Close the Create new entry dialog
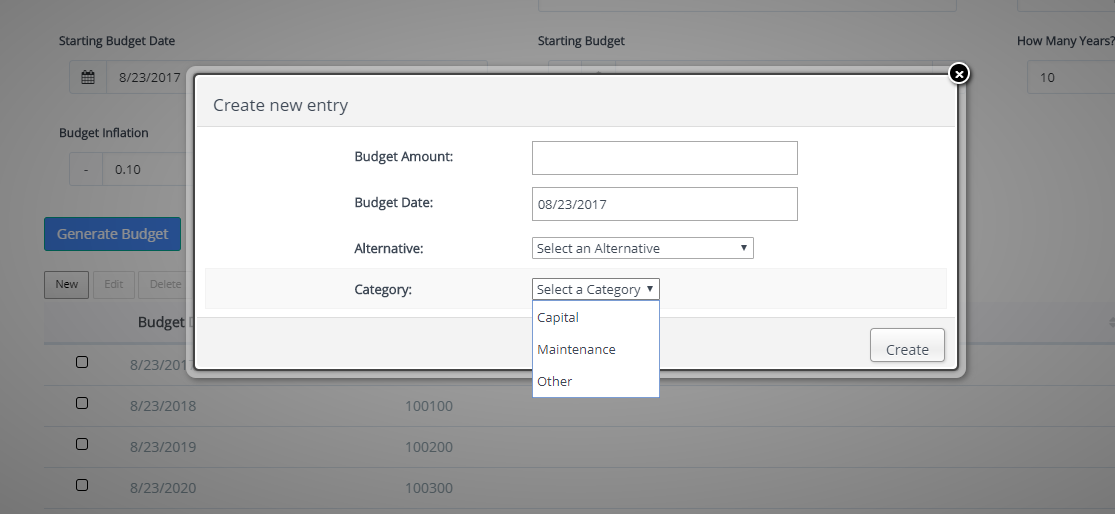The height and width of the screenshot is (514, 1115). tap(958, 73)
